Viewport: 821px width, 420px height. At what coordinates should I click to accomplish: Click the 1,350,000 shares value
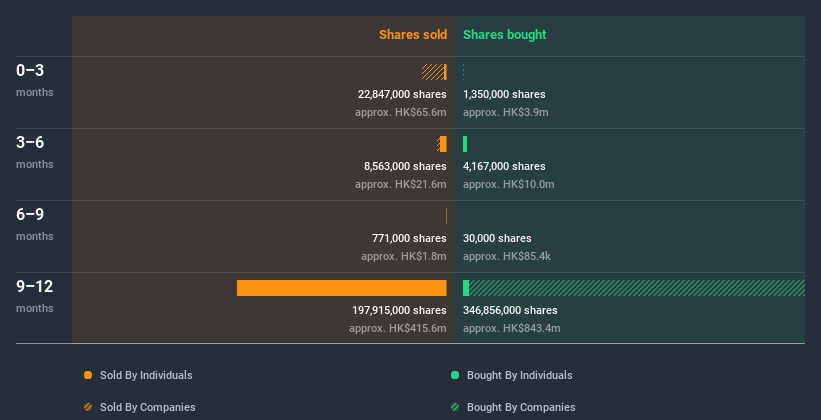tap(504, 94)
